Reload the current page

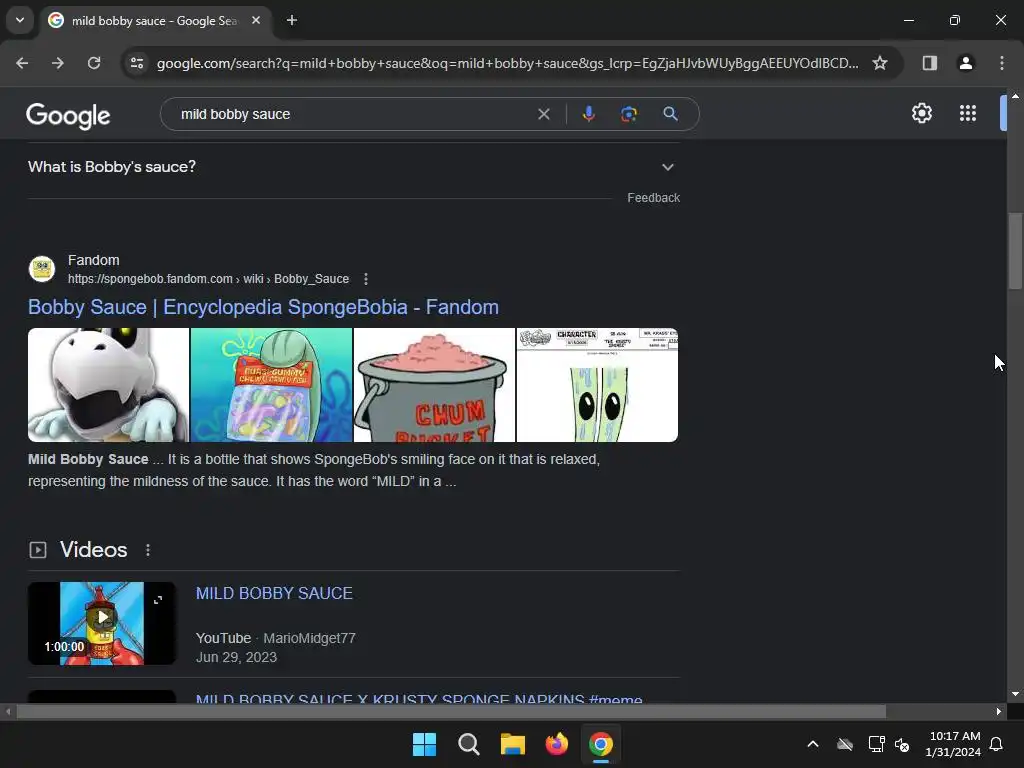tap(94, 63)
